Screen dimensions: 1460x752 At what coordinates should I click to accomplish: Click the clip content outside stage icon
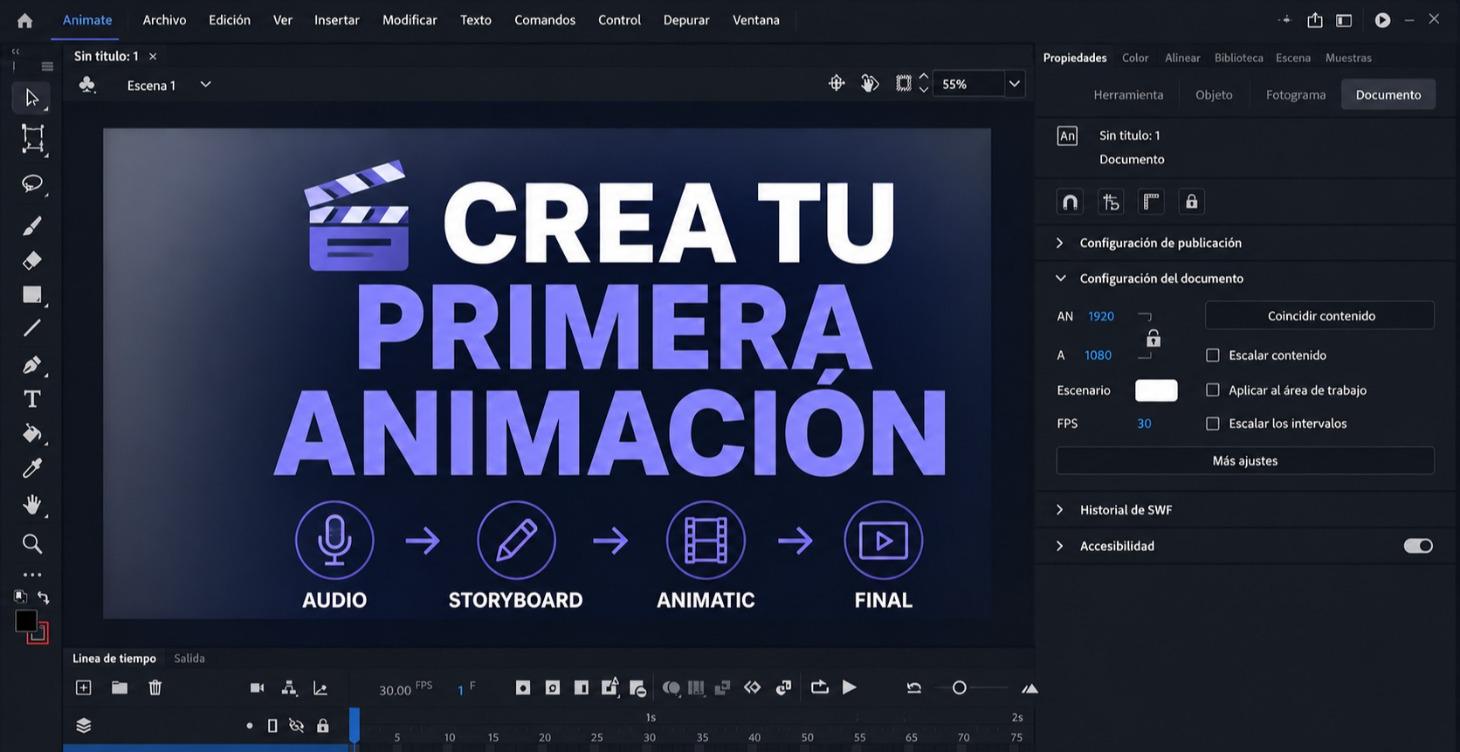point(903,84)
